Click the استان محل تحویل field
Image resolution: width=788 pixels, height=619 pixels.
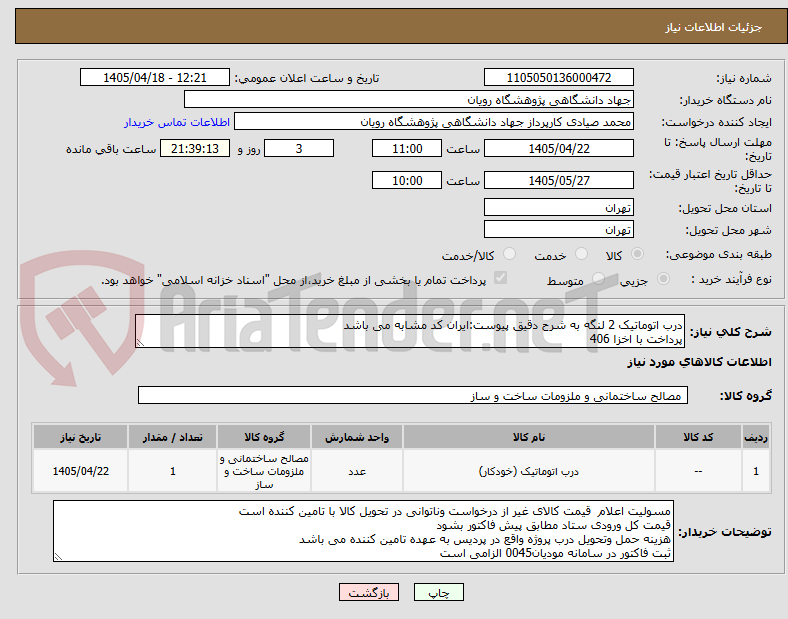pyautogui.click(x=558, y=208)
